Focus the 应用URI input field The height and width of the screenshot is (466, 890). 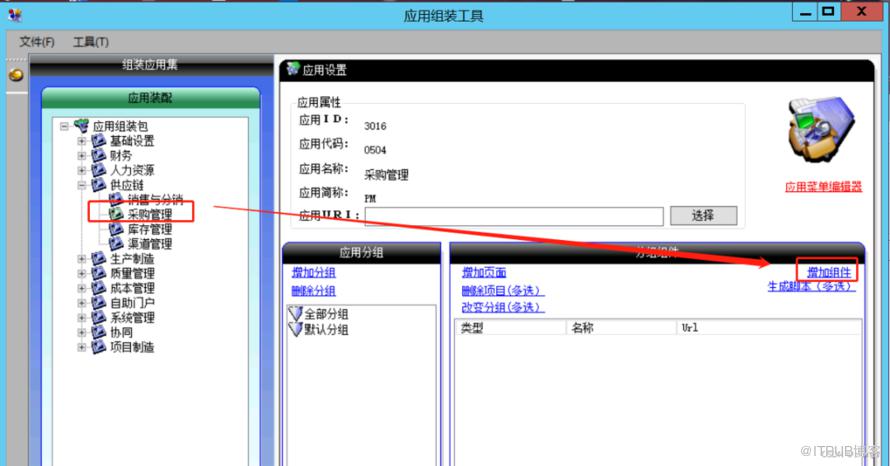coord(514,216)
